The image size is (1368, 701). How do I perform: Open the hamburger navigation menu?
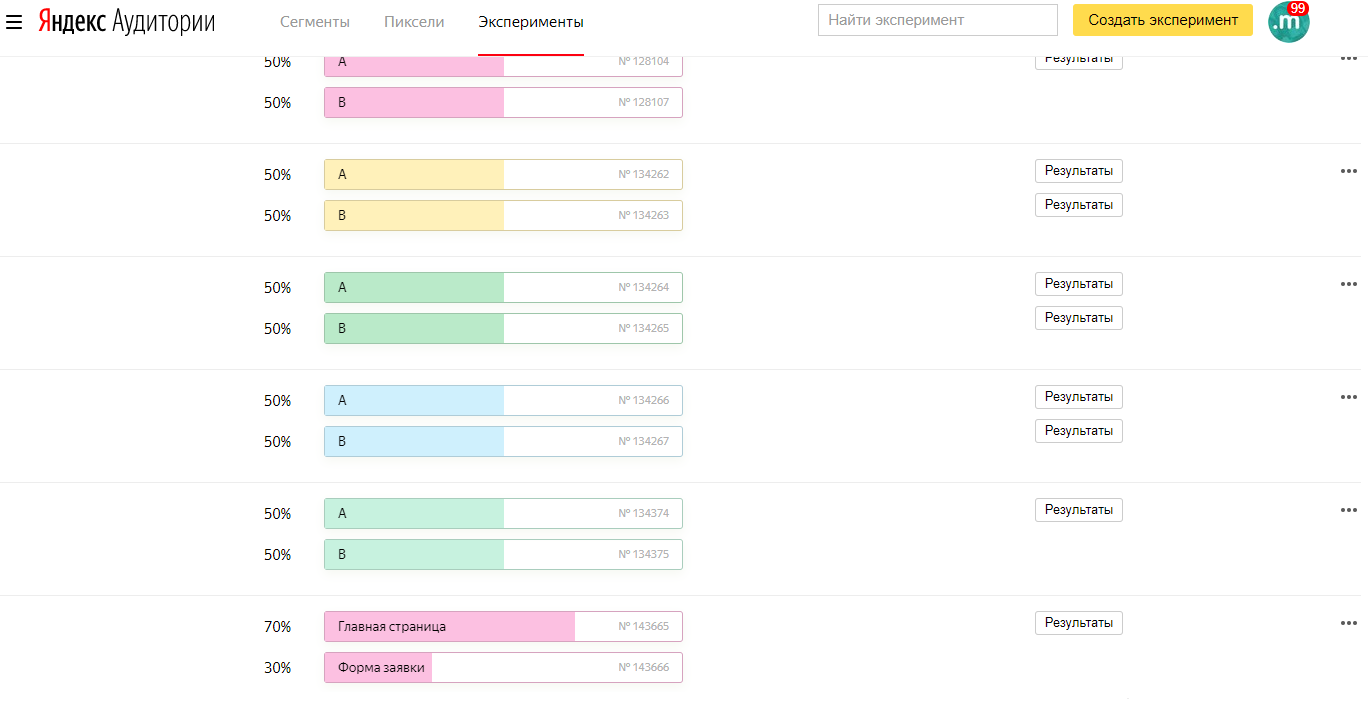click(x=14, y=21)
